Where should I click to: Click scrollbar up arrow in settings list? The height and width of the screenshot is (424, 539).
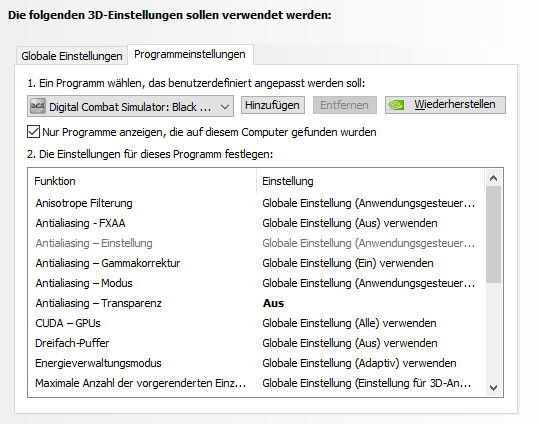pos(494,178)
